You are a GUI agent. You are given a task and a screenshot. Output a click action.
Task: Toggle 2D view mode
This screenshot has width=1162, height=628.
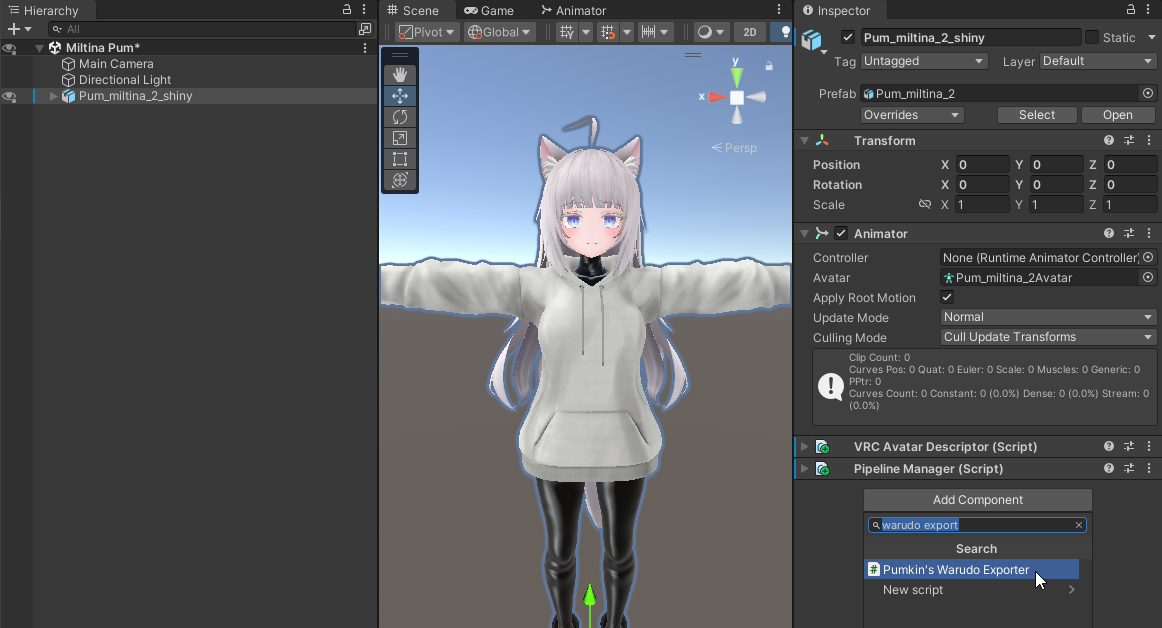[750, 32]
